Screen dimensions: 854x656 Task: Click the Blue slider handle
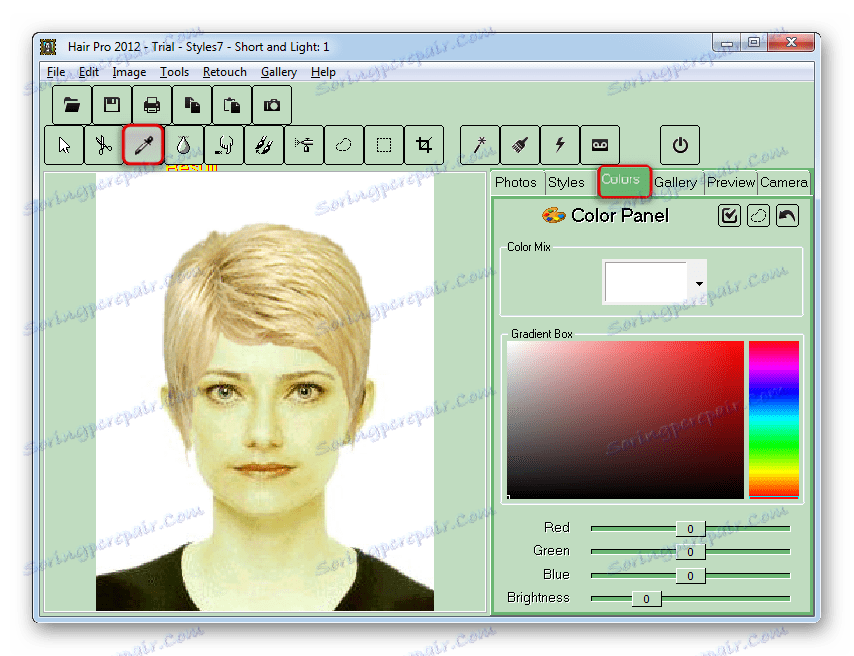(x=690, y=575)
